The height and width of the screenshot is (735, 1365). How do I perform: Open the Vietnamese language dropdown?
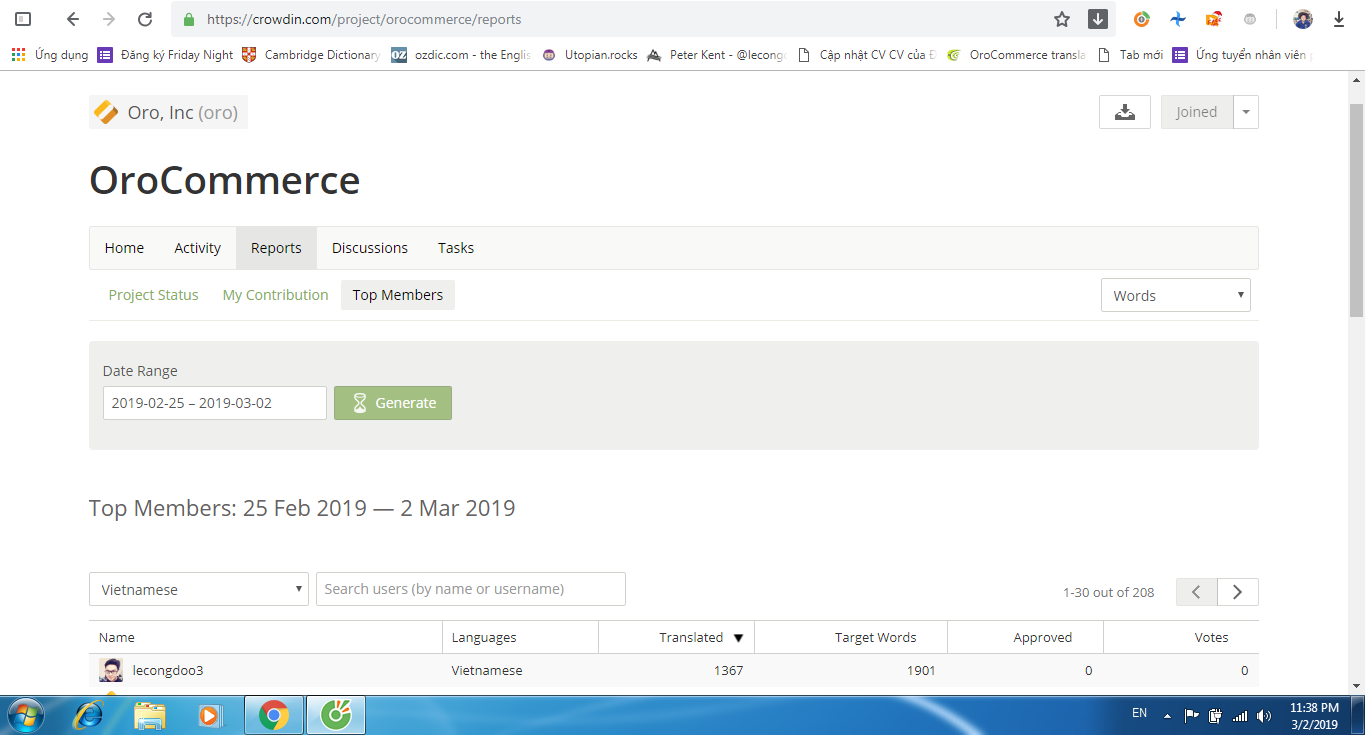coord(198,589)
